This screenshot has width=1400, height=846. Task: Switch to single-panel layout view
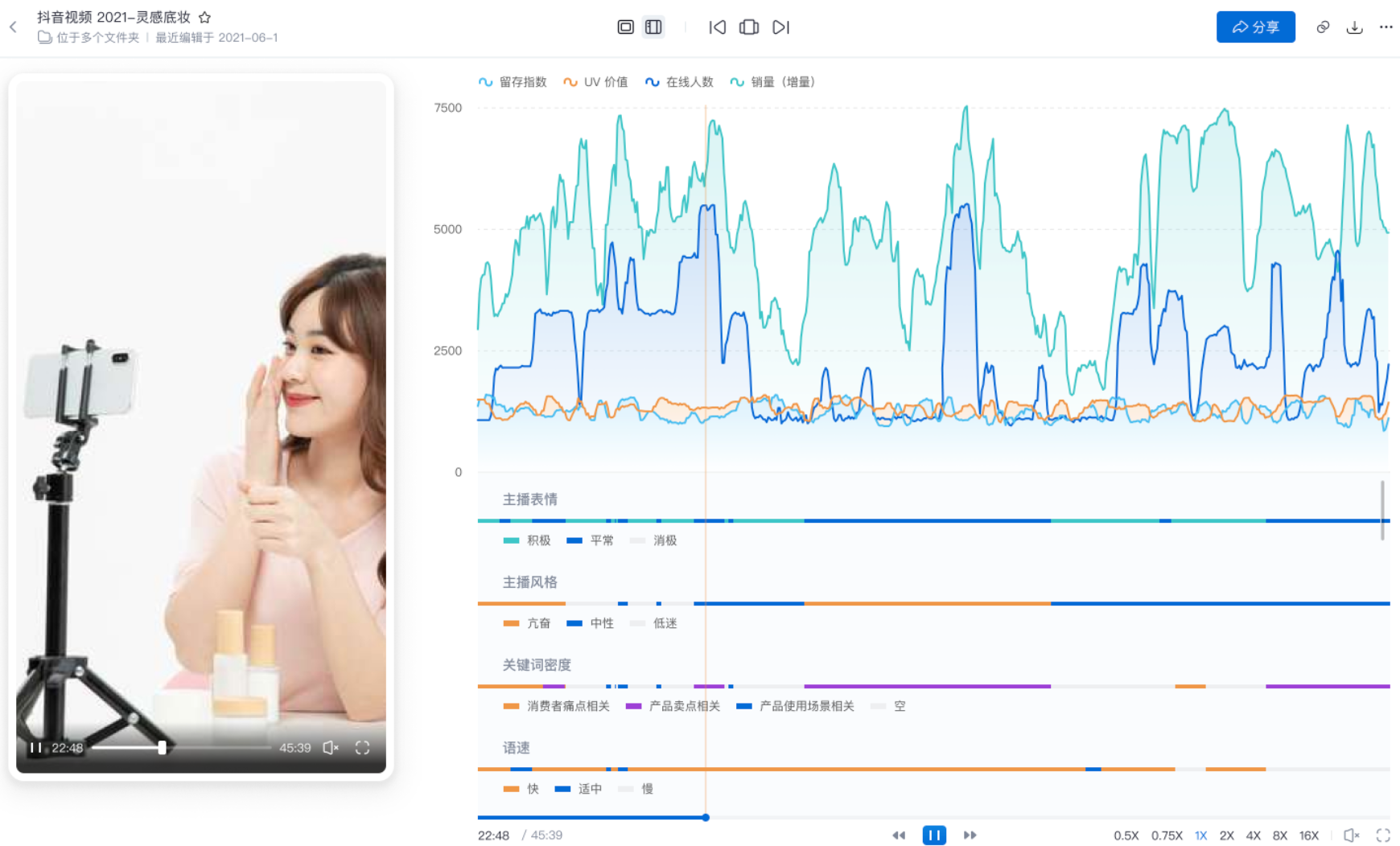(x=625, y=27)
